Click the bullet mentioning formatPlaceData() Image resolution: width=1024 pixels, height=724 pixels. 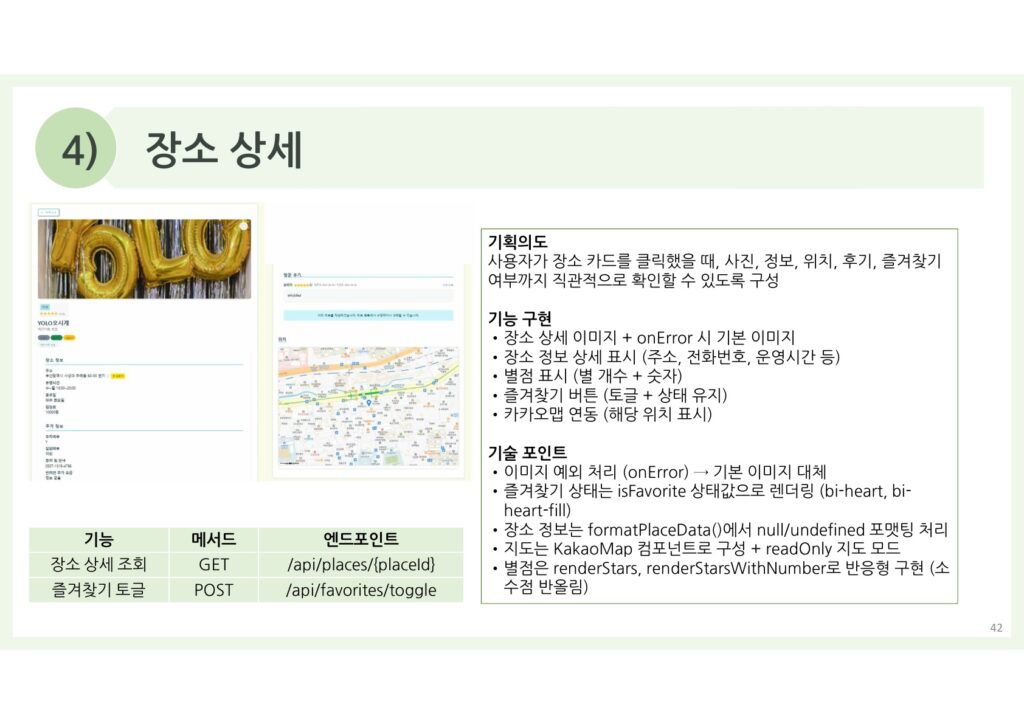pyautogui.click(x=726, y=529)
